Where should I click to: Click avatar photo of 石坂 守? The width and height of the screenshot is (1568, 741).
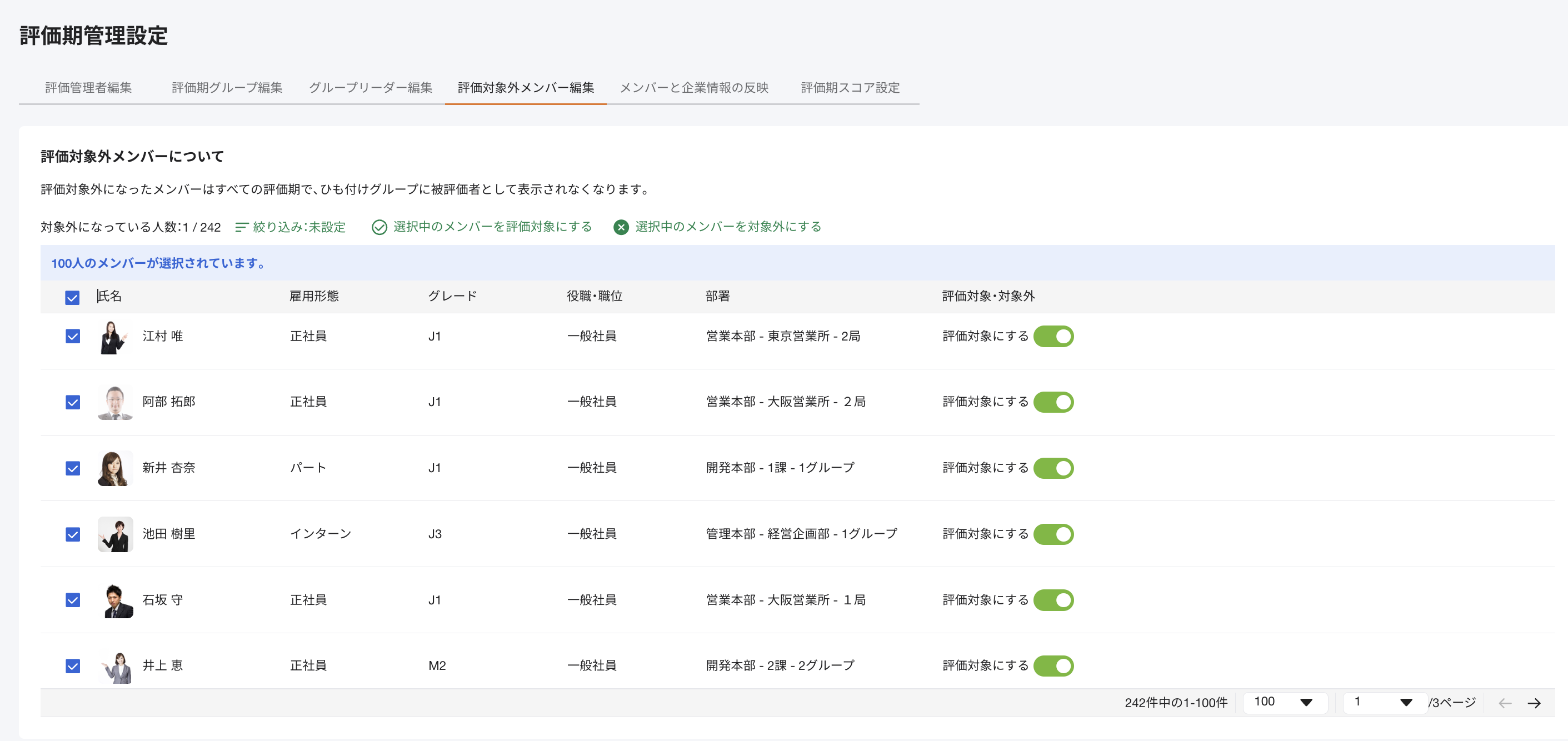pyautogui.click(x=115, y=600)
